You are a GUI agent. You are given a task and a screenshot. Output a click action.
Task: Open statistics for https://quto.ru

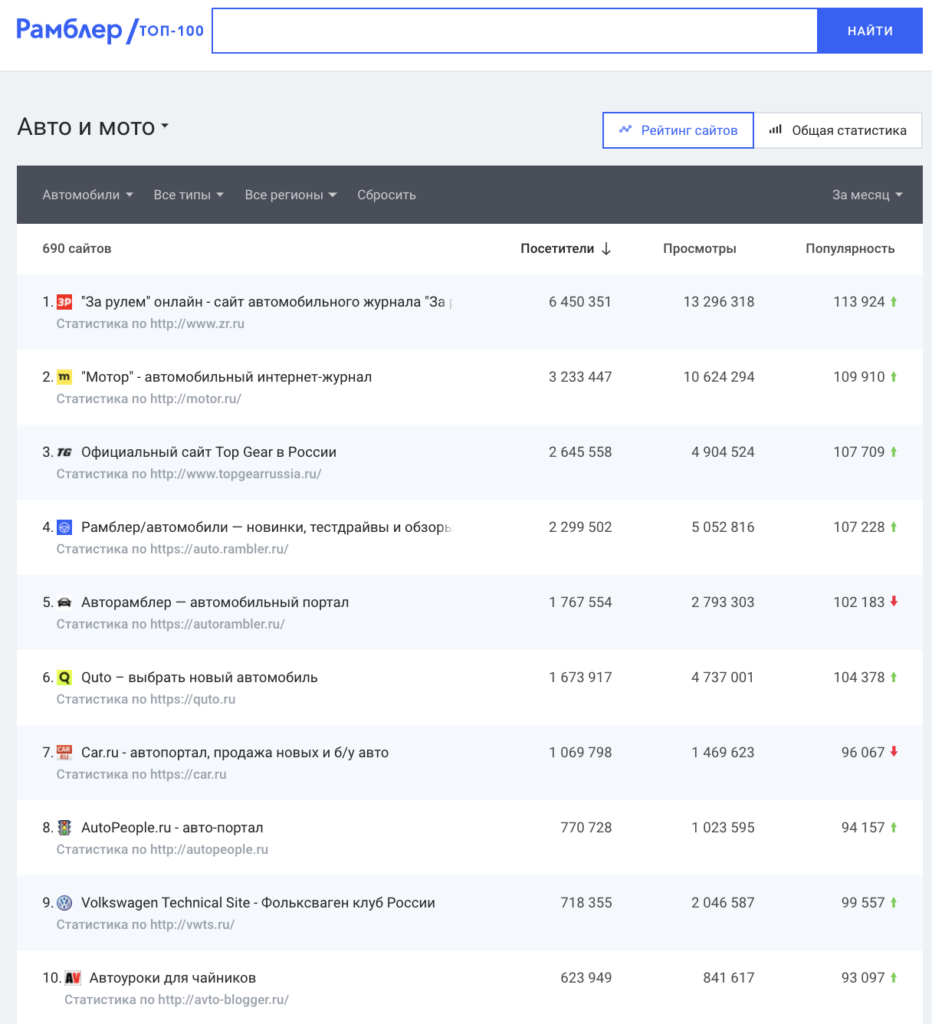146,699
